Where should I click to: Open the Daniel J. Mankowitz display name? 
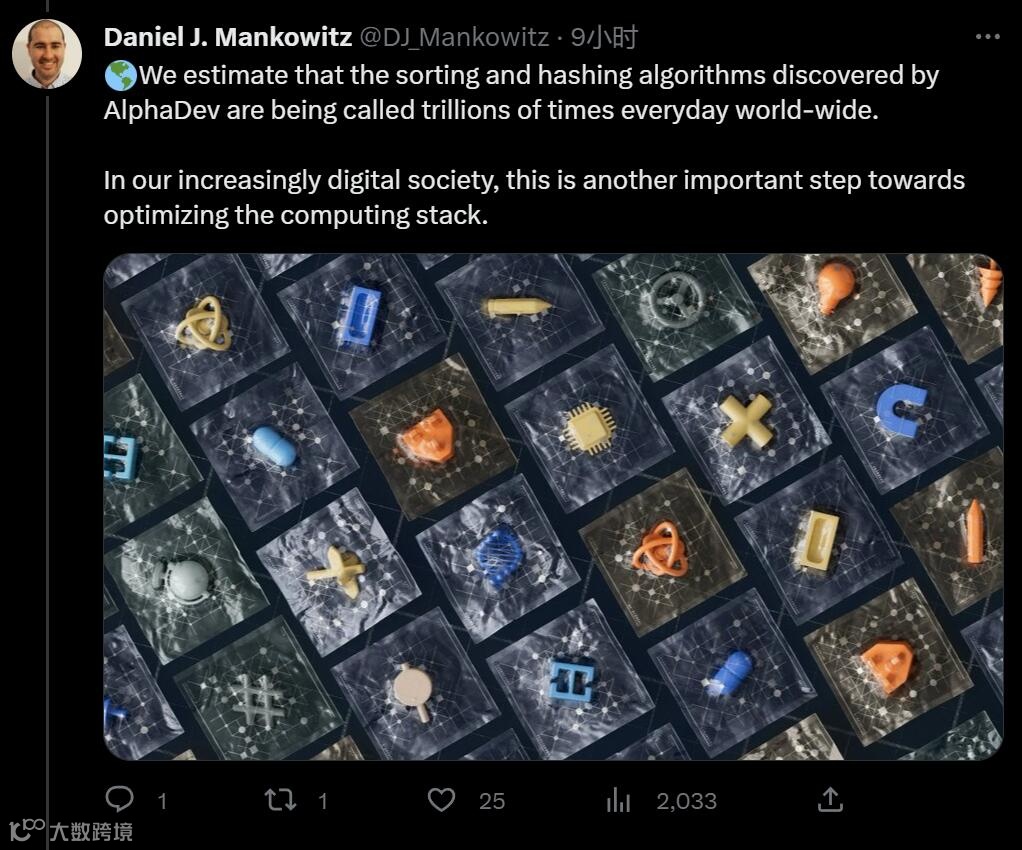click(227, 37)
